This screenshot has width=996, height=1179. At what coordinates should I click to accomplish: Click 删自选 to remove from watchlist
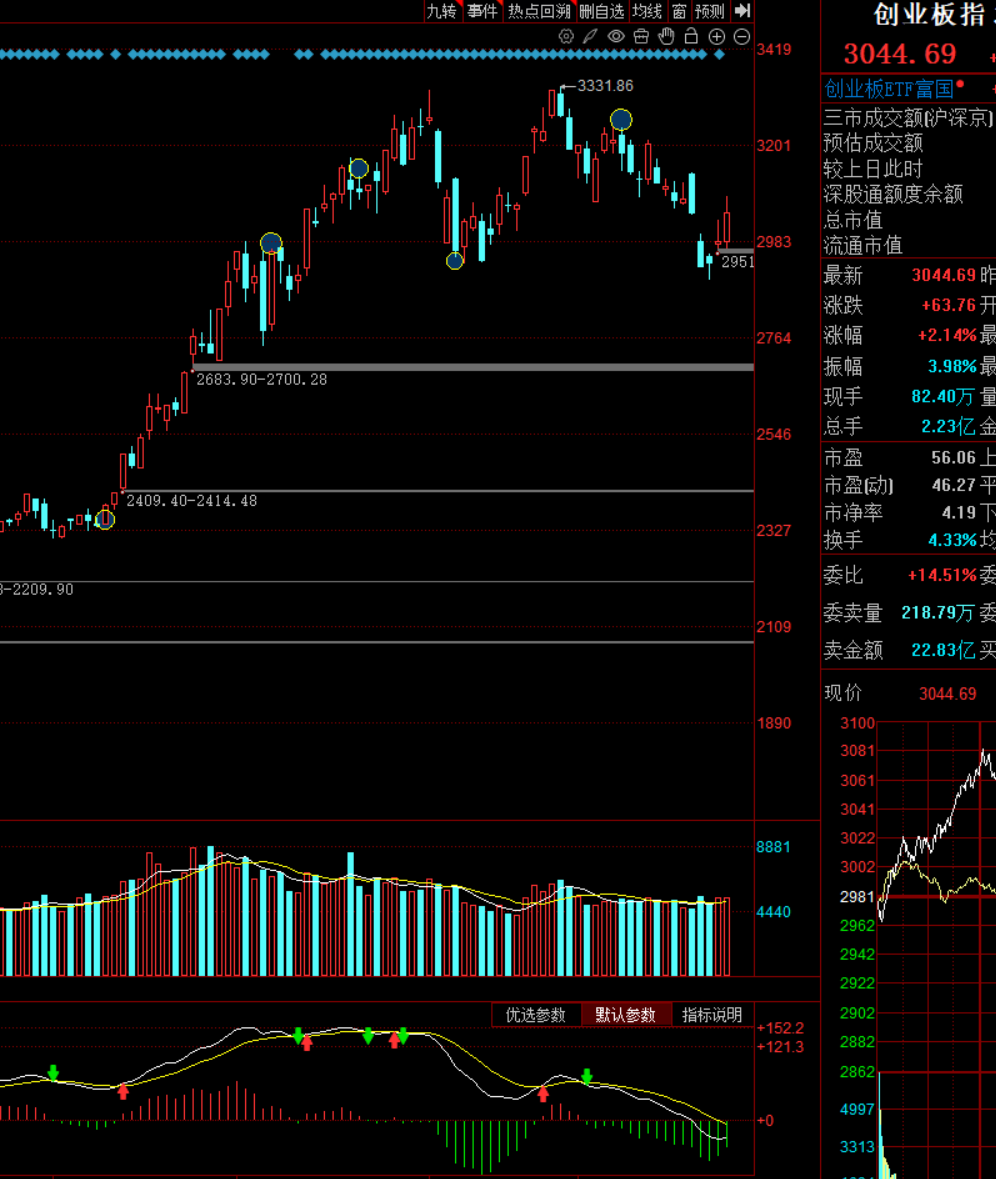tap(602, 11)
